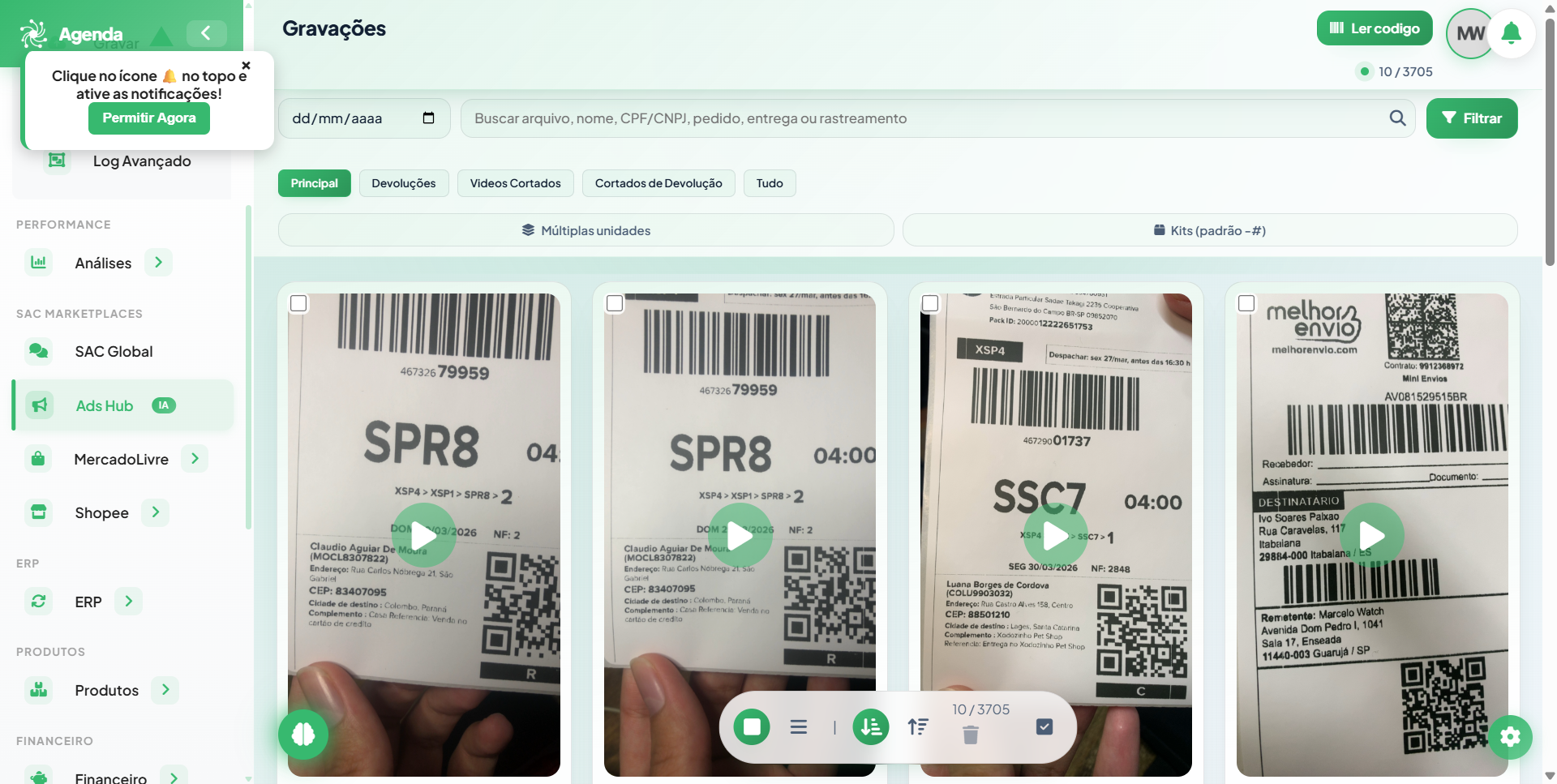Image resolution: width=1557 pixels, height=784 pixels.
Task: Click the MercadoLivre bag icon
Action: (38, 459)
